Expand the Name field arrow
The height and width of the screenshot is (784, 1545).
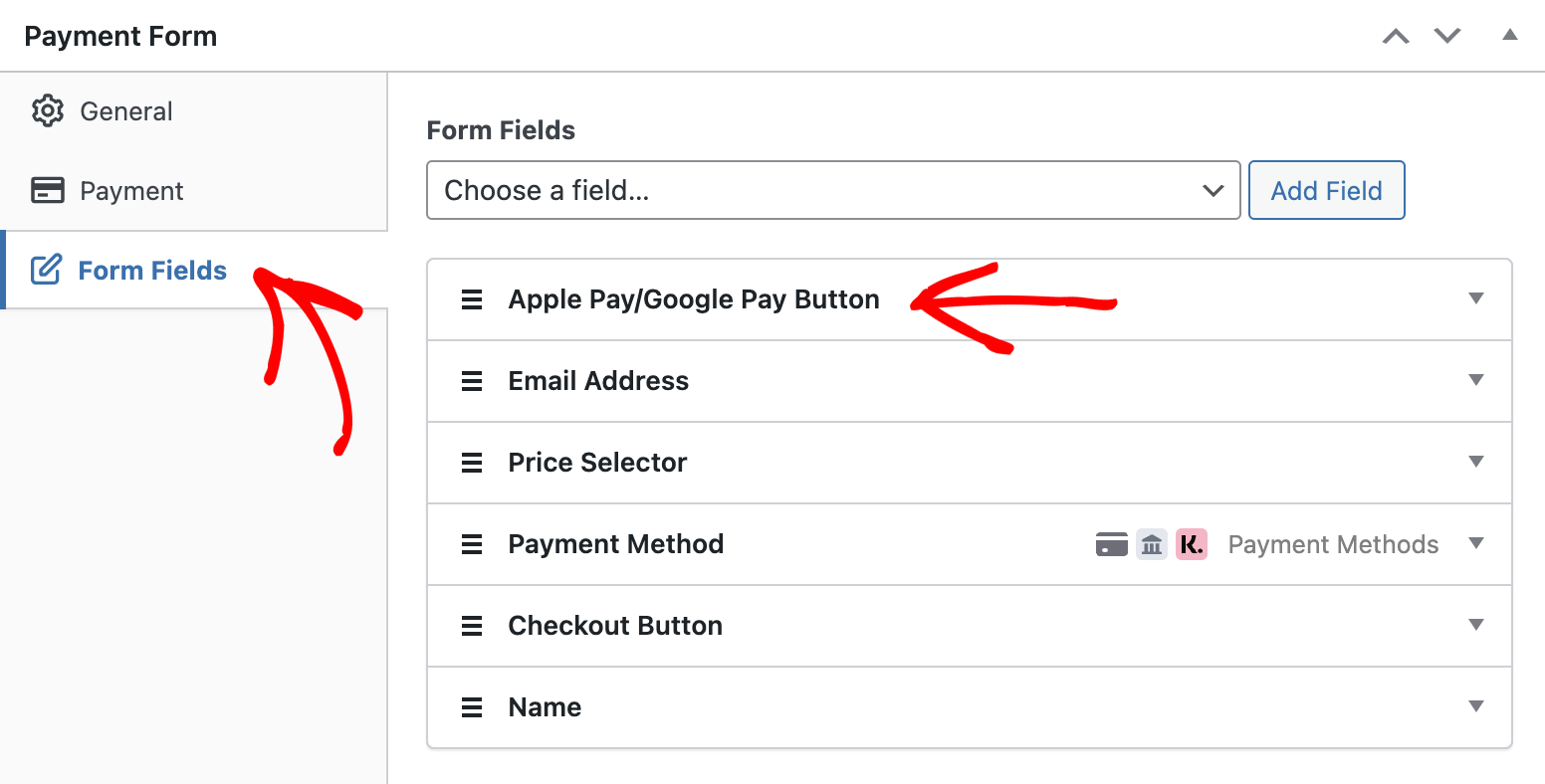(1476, 706)
